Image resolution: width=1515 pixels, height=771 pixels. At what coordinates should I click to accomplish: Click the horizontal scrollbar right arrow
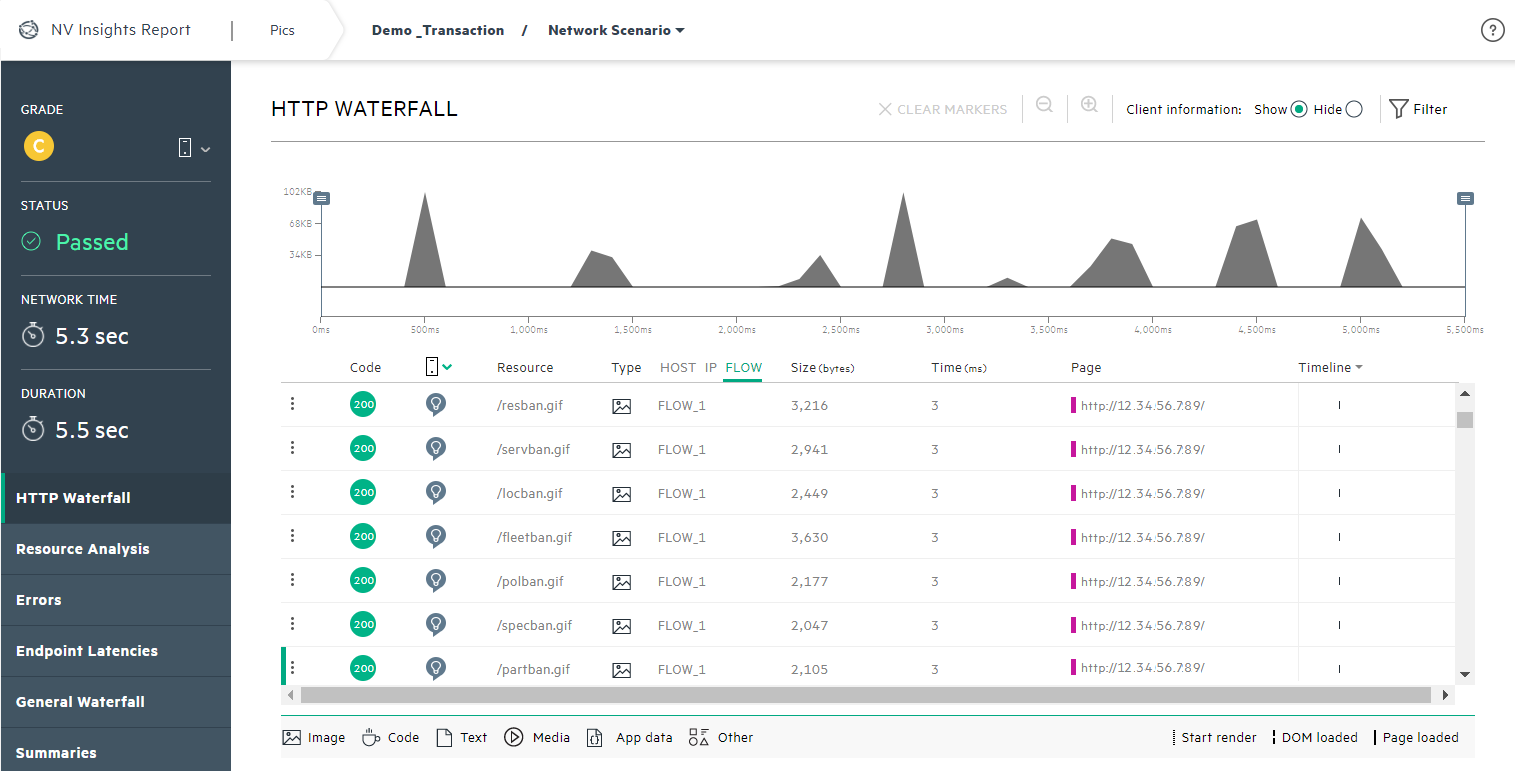pos(1445,694)
